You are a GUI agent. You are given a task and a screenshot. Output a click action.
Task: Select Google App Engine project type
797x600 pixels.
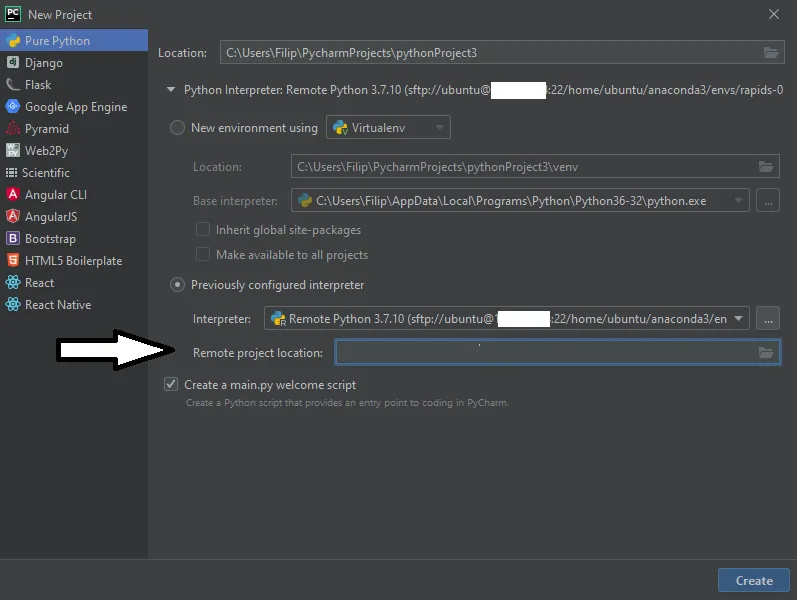pyautogui.click(x=74, y=106)
